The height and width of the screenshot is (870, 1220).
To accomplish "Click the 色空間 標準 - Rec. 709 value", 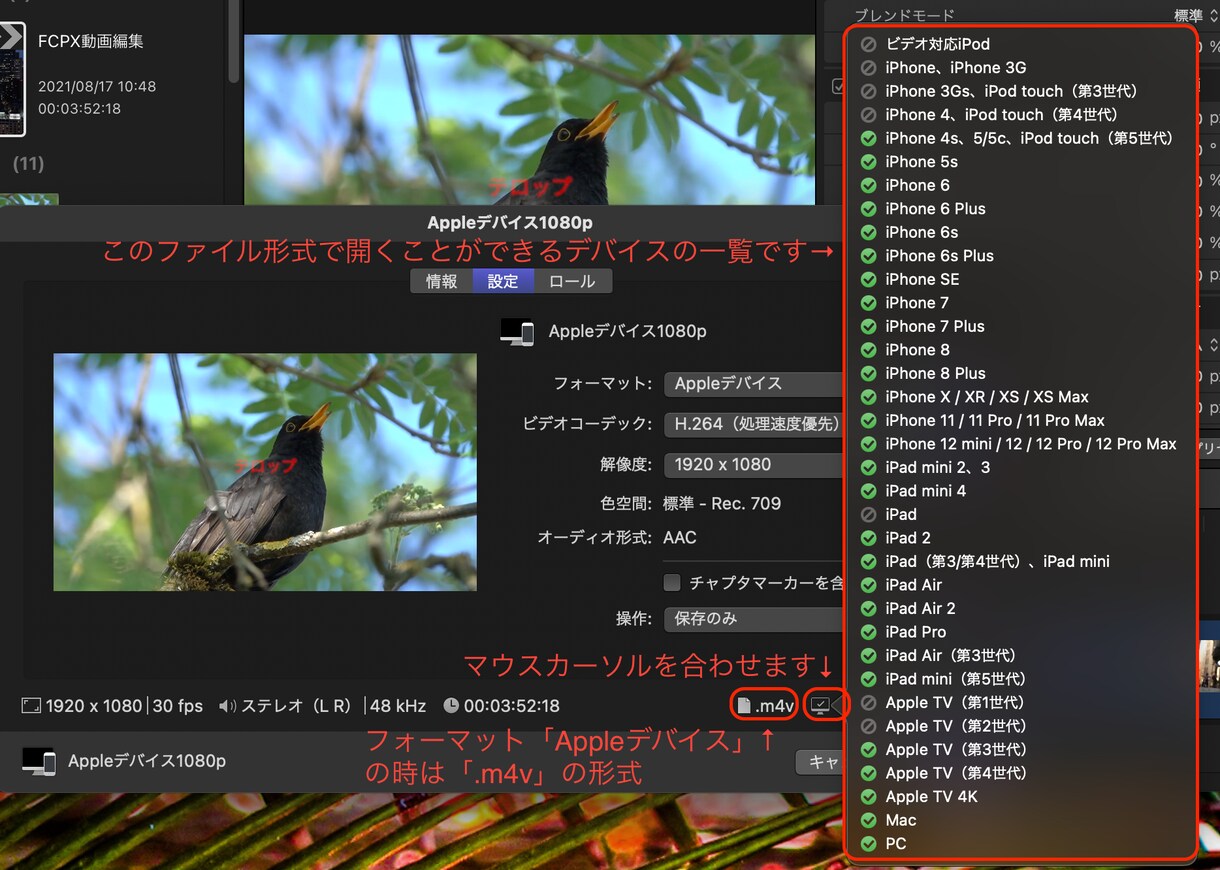I will 722,504.
